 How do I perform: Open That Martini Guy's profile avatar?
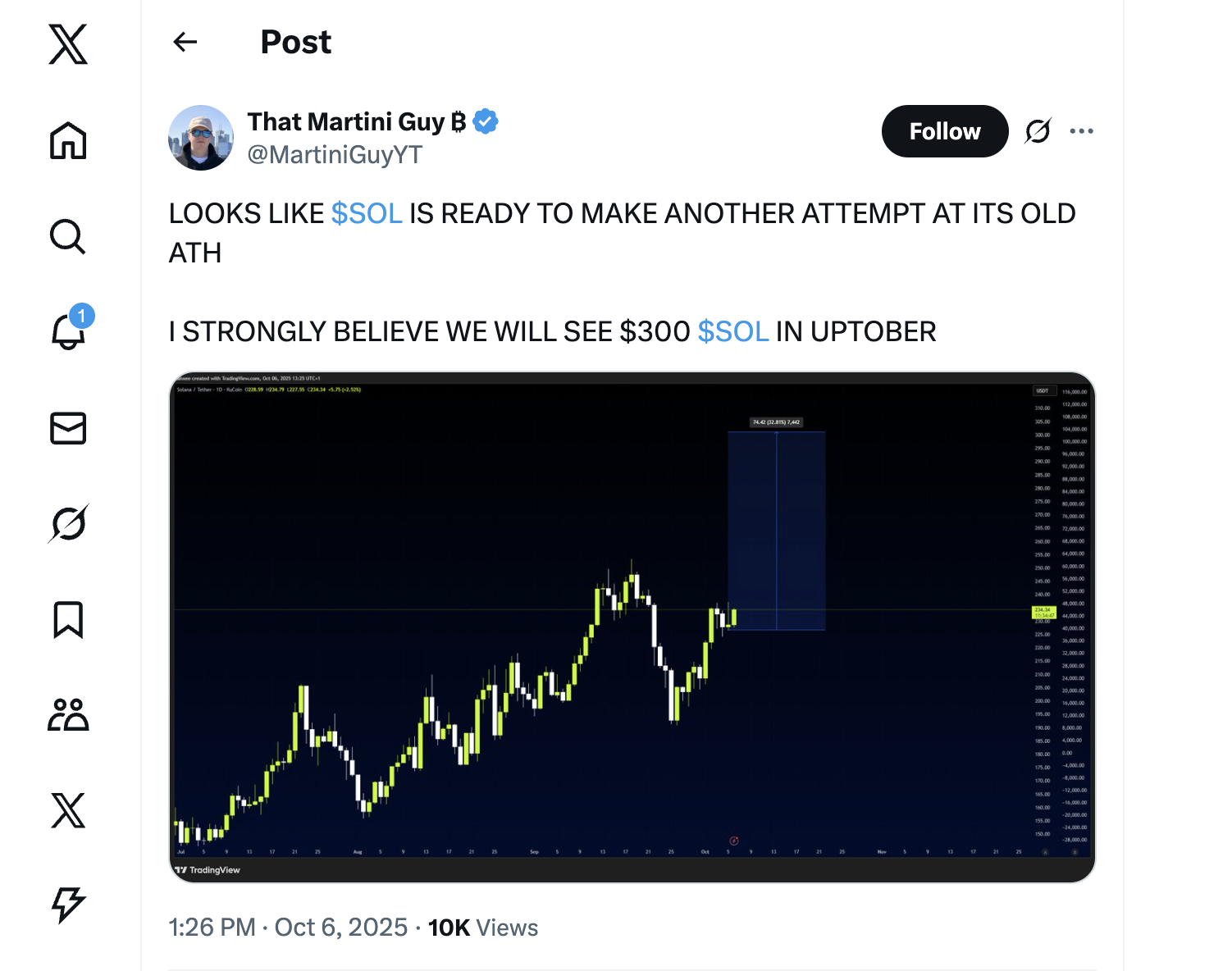coord(201,138)
